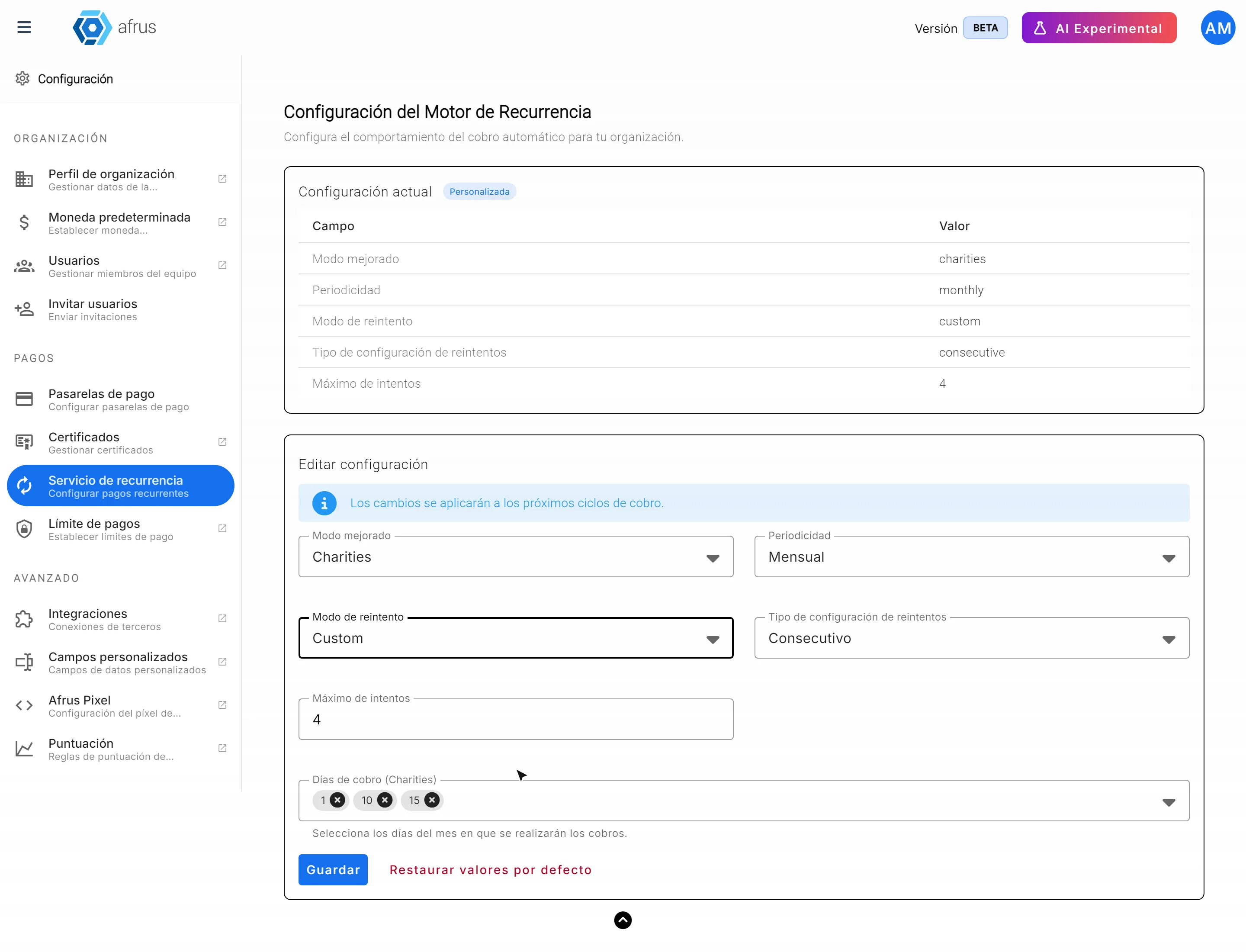1246x952 pixels.
Task: Click the AI Experimental button
Action: 1098,28
